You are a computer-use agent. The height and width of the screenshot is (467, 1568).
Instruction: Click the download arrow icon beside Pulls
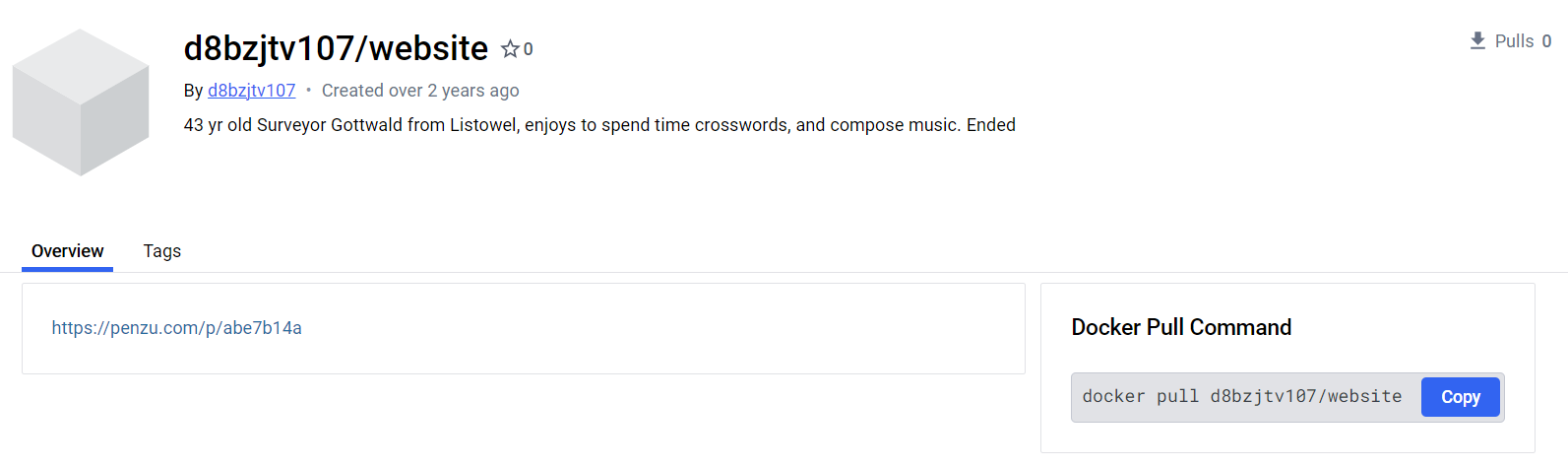coord(1477,40)
